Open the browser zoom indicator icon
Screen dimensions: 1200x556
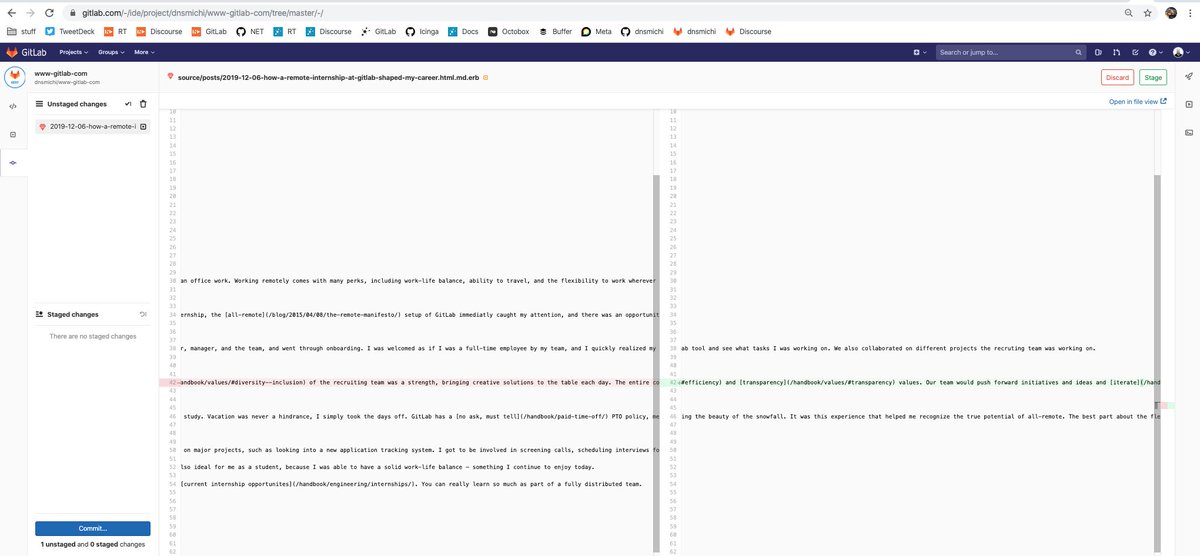pyautogui.click(x=1128, y=12)
